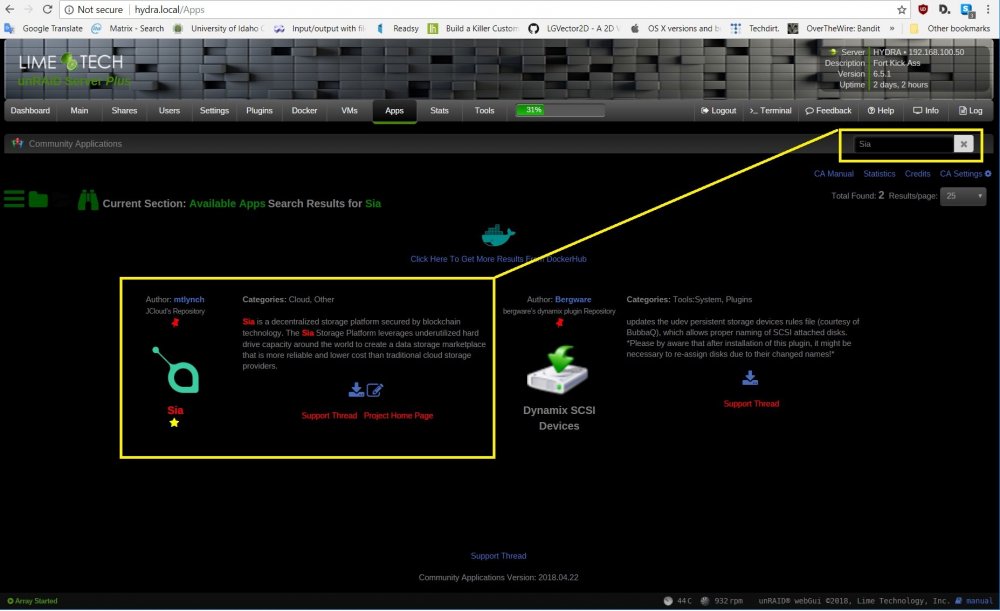Click the Google Translate bookmark
1000x611 pixels.
44,28
